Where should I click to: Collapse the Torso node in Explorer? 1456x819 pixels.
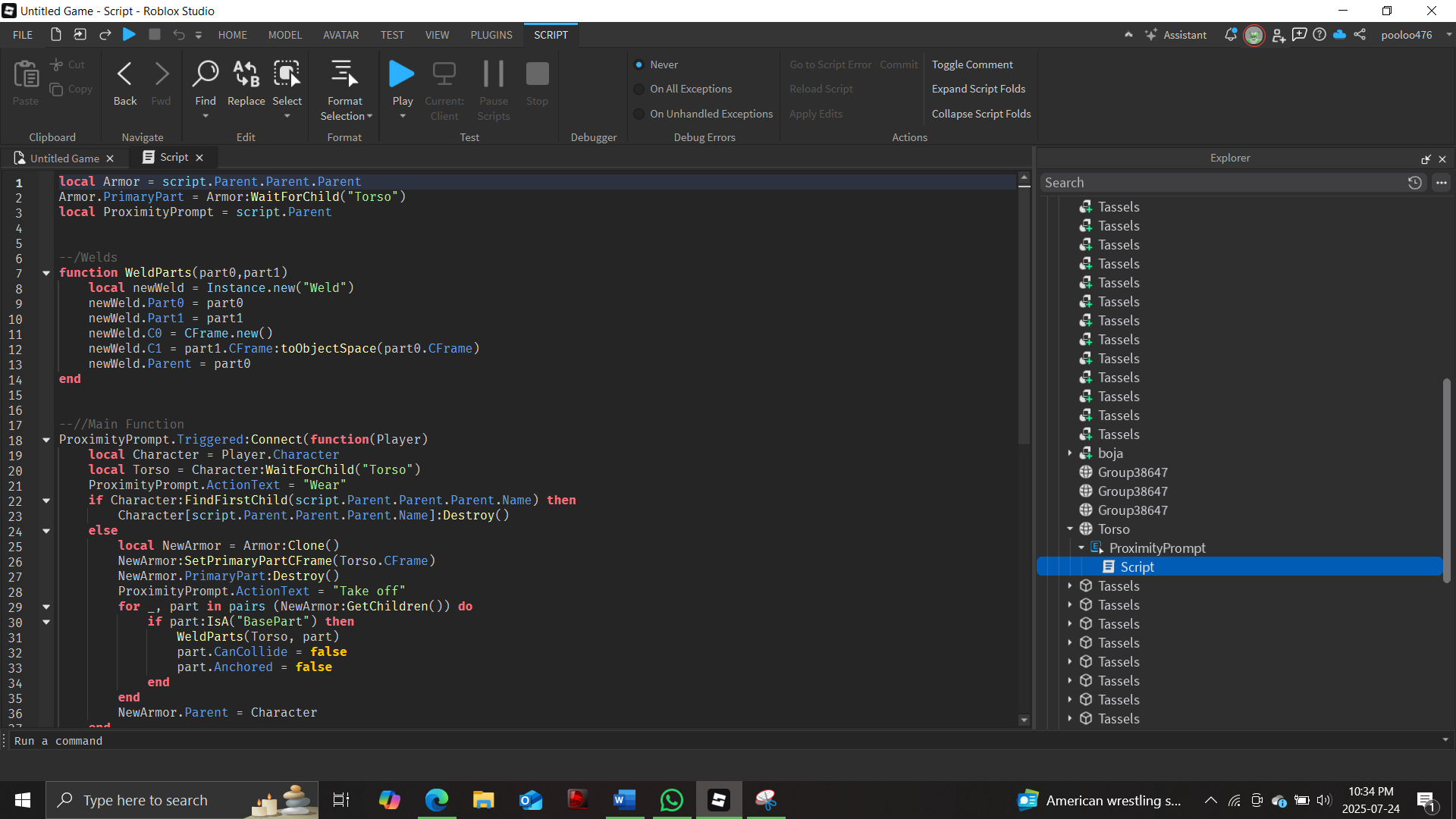point(1070,529)
